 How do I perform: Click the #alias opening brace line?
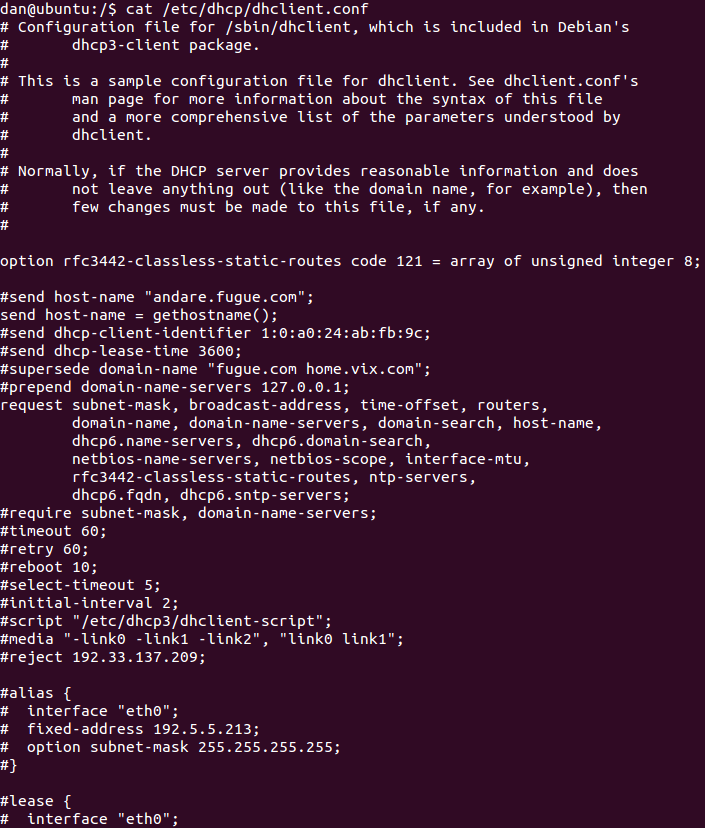(35, 693)
